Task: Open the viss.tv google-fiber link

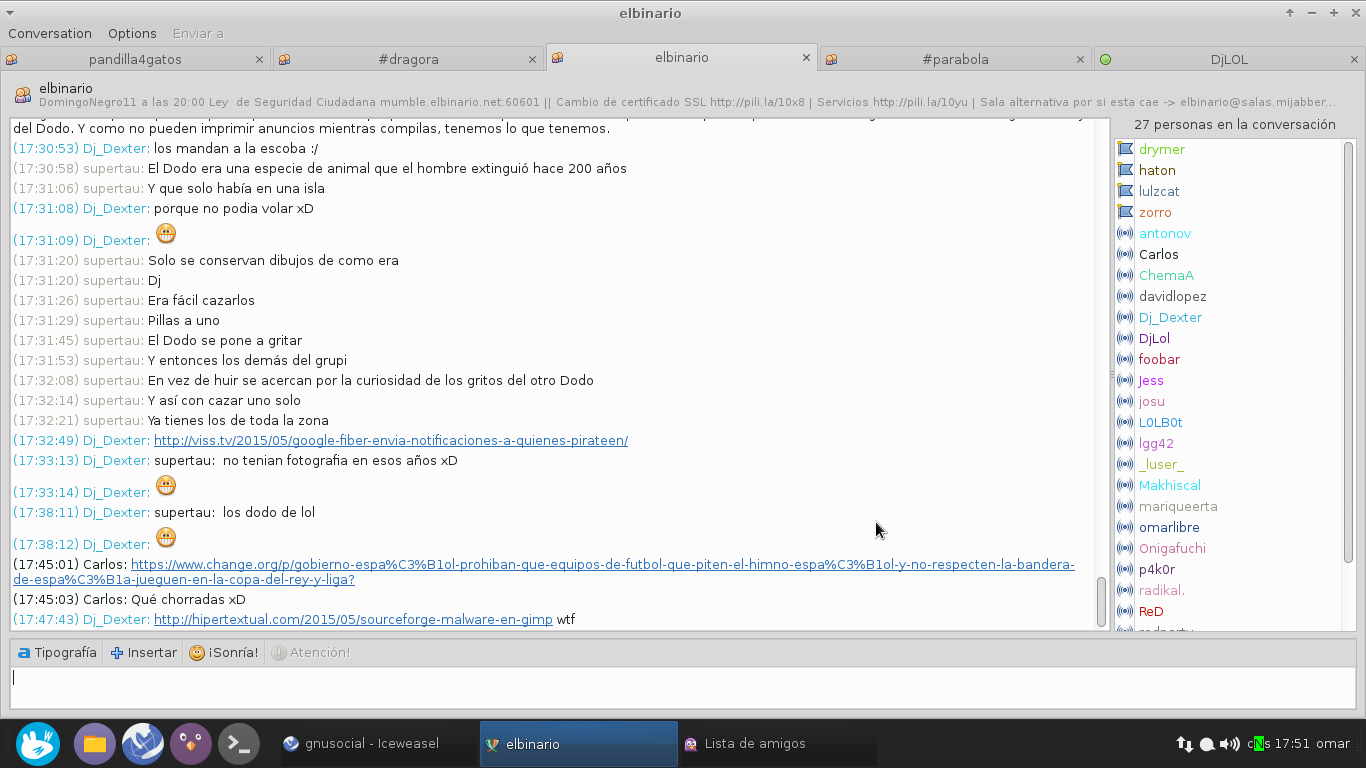Action: point(391,440)
